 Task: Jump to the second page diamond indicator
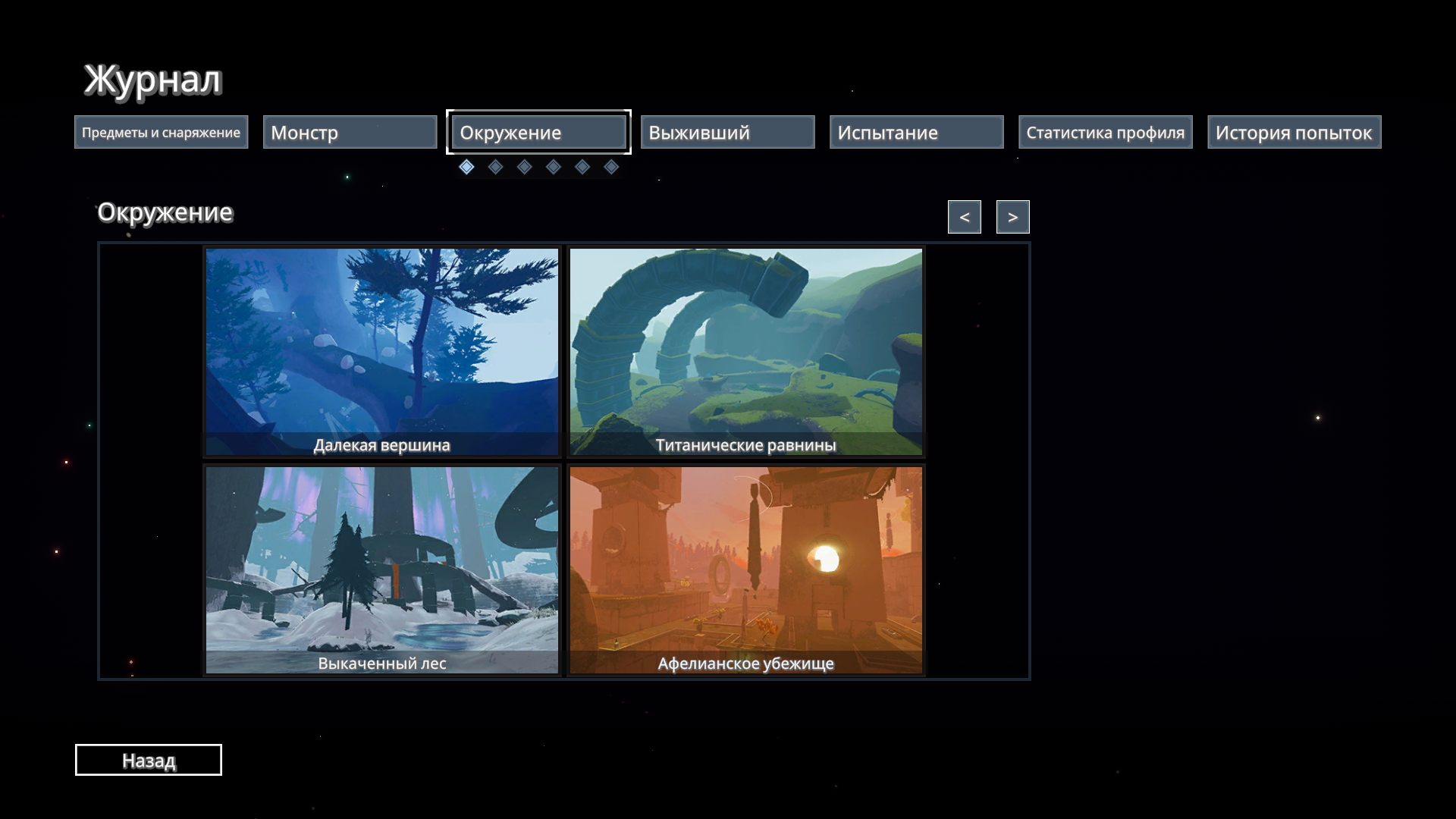(x=495, y=167)
